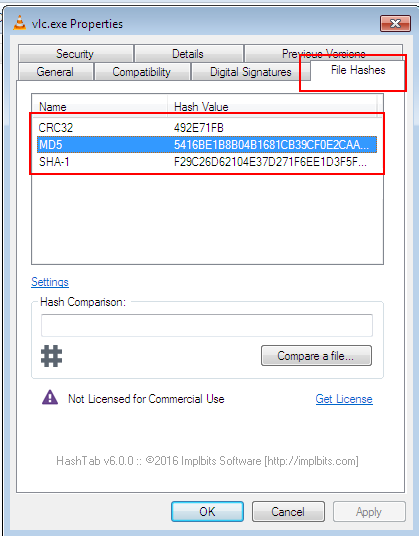Open the Details tab

pyautogui.click(x=189, y=54)
